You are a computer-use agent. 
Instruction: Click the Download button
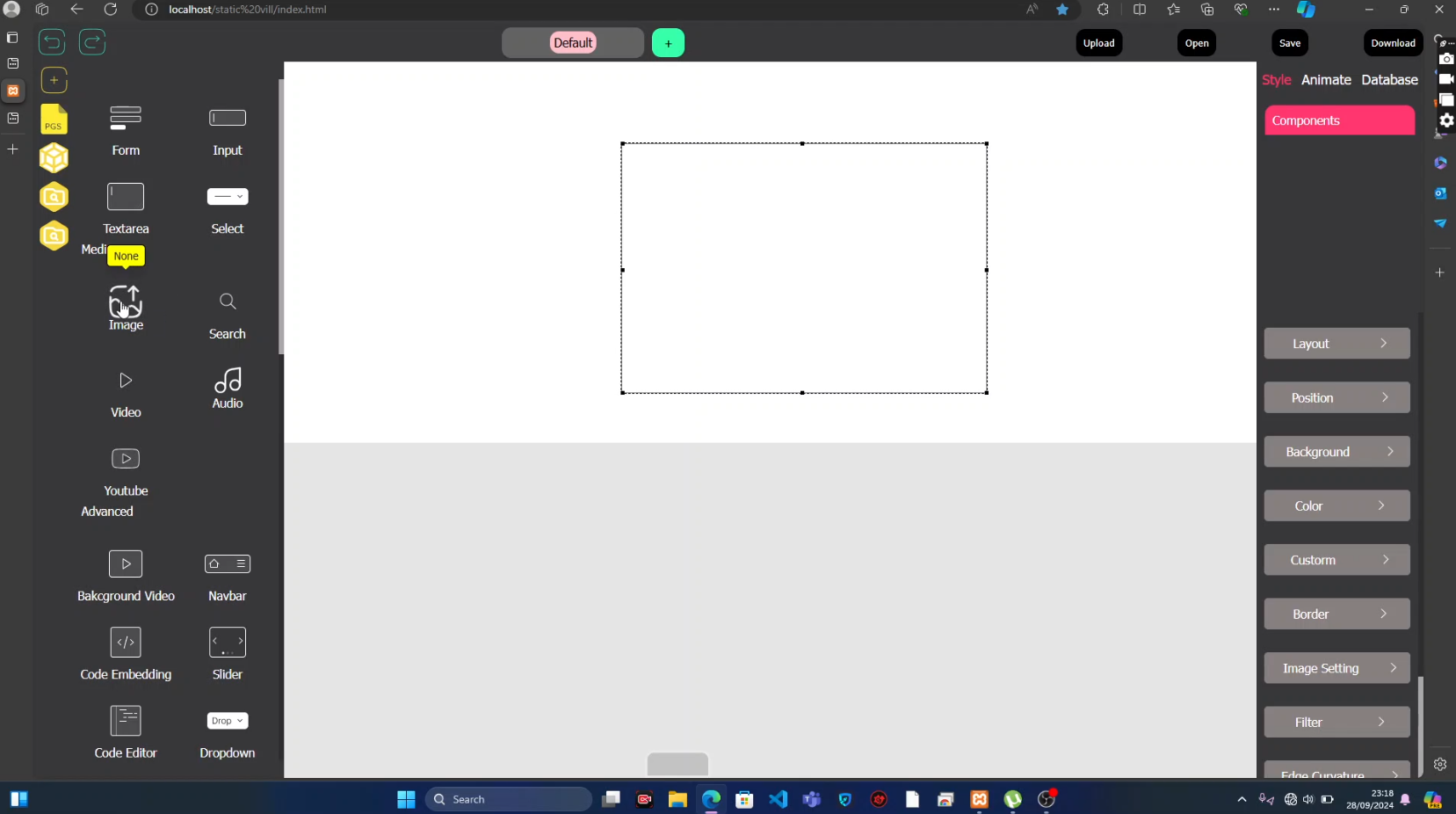(x=1393, y=43)
